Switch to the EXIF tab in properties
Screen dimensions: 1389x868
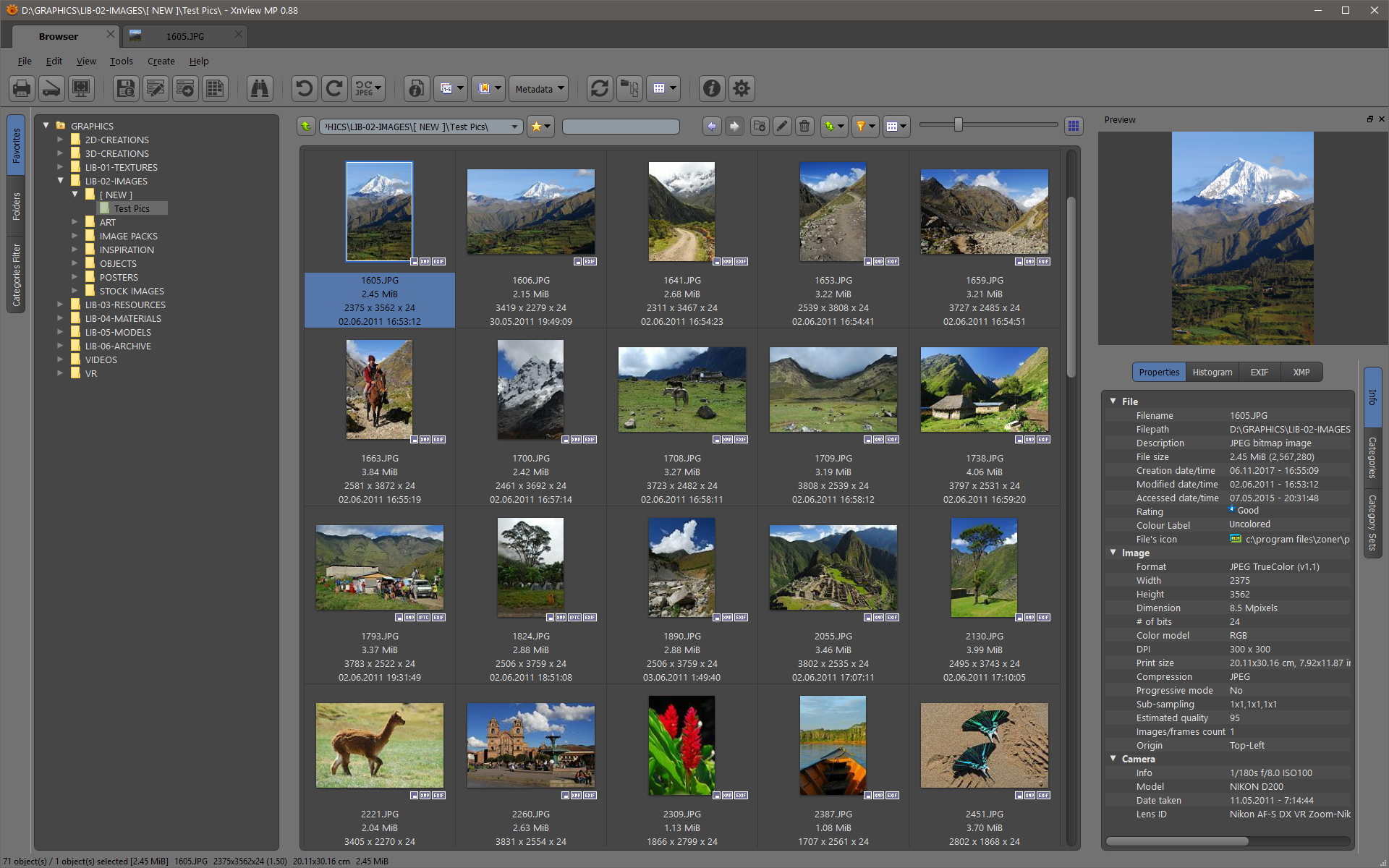click(1259, 372)
